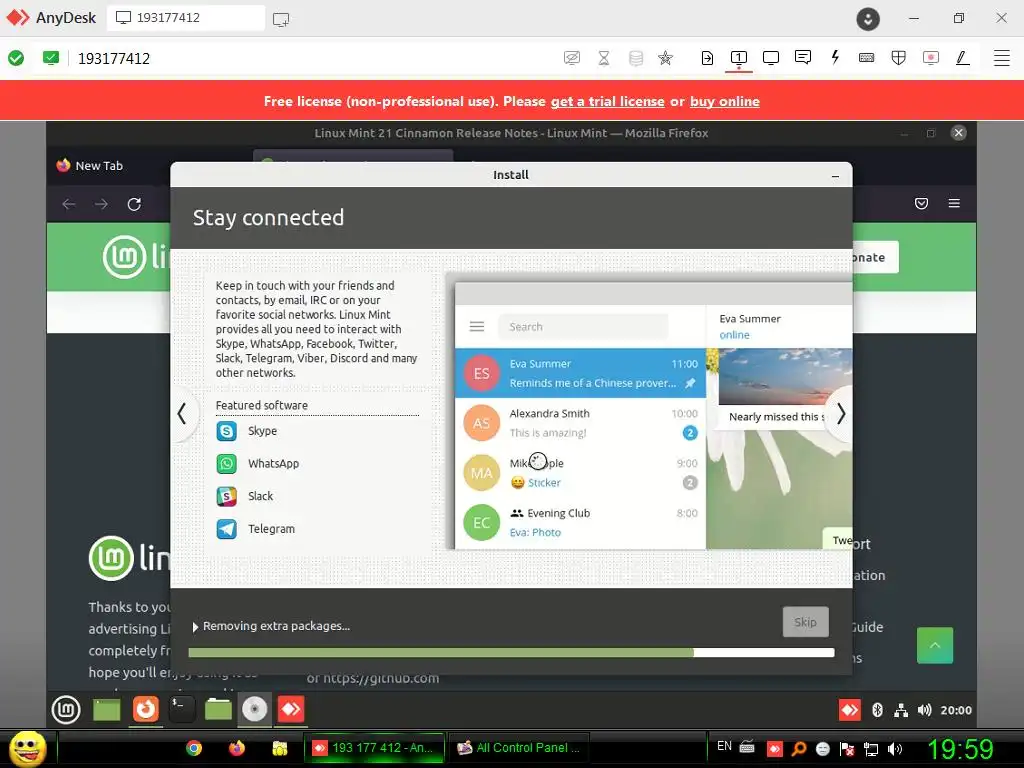Viewport: 1024px width, 768px height.
Task: Select the Evening Club chat row
Action: (x=581, y=522)
